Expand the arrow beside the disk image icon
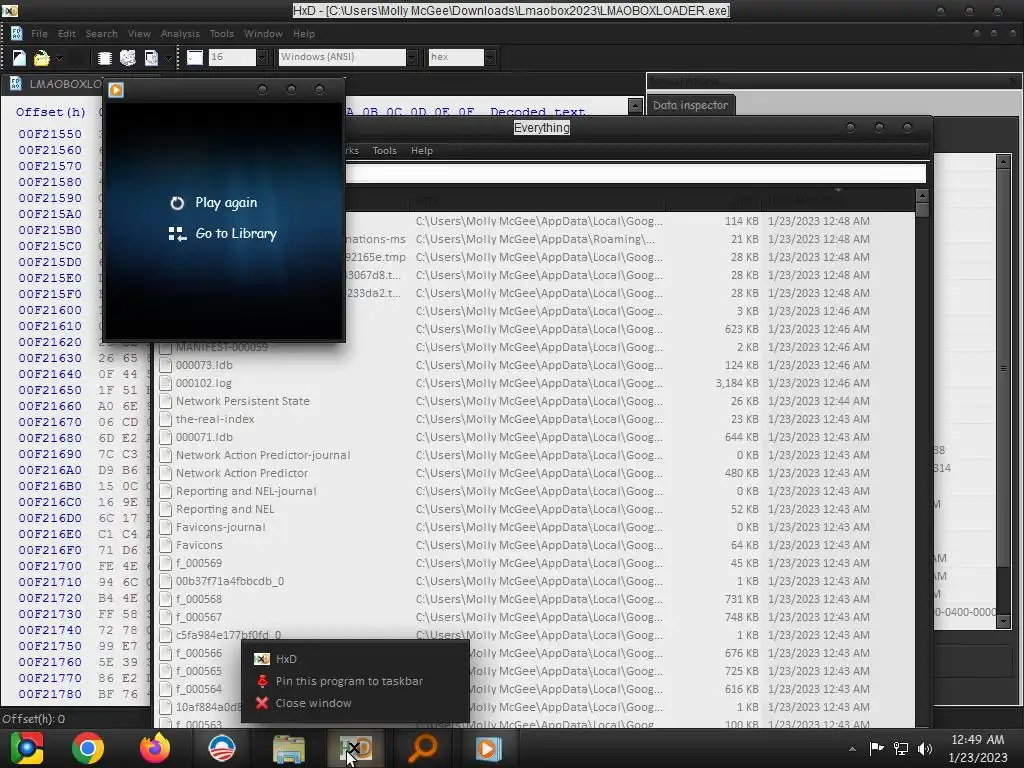 pyautogui.click(x=168, y=58)
